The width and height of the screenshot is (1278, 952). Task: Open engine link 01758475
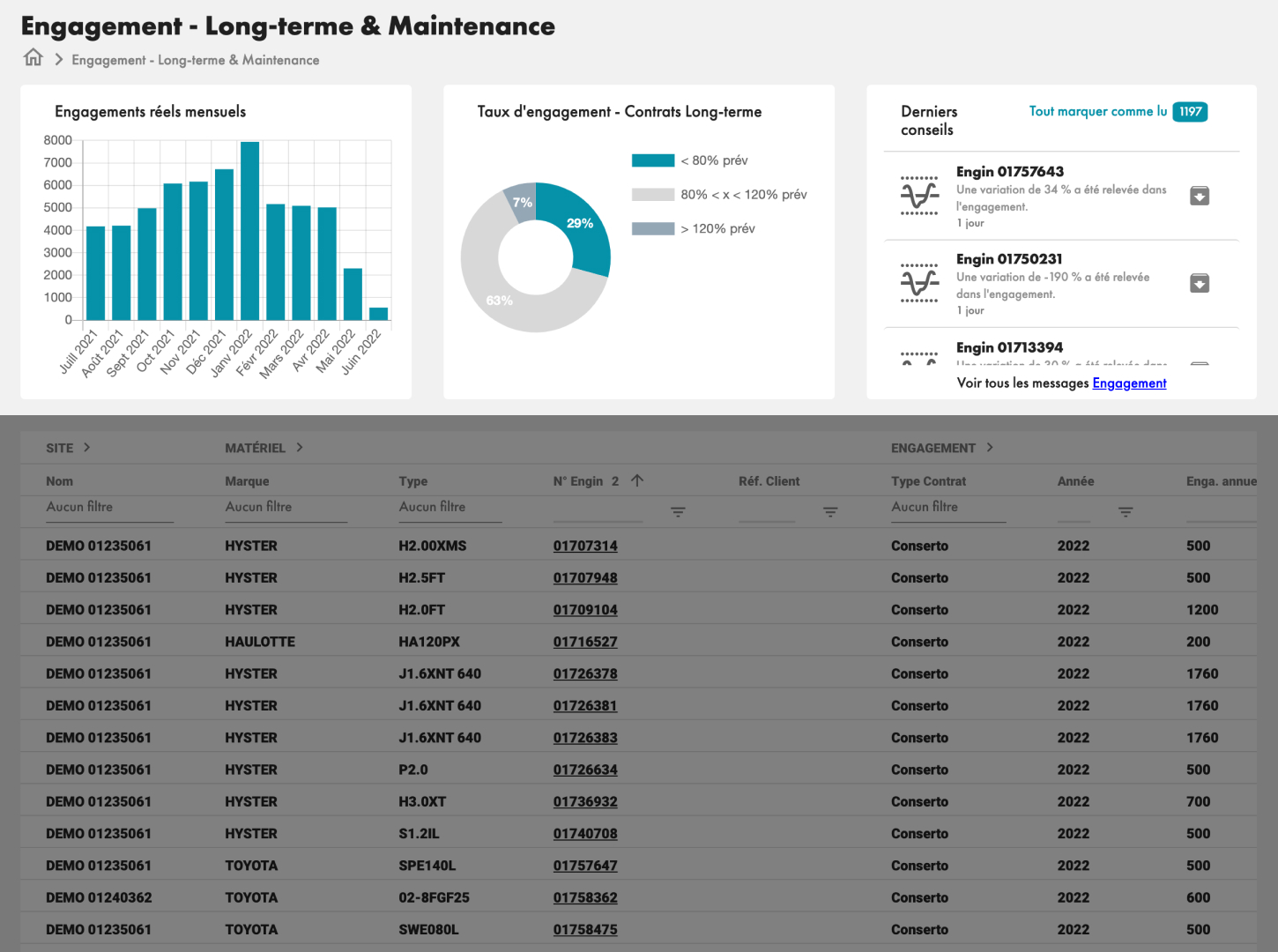coord(585,930)
